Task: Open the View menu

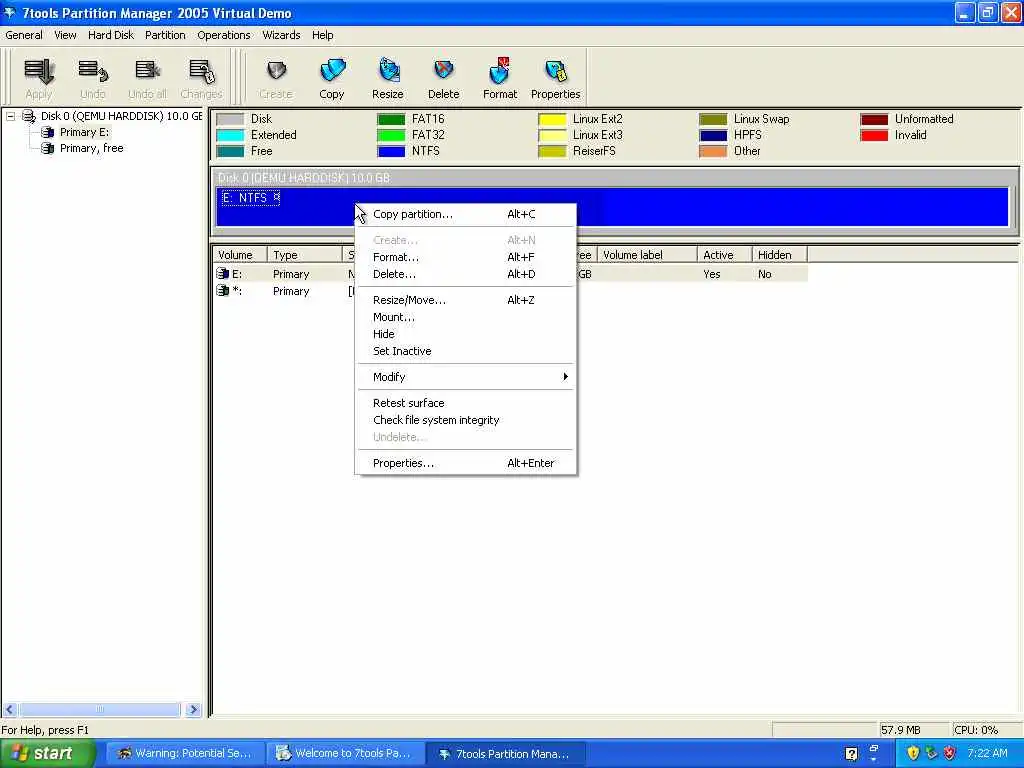Action: point(65,35)
